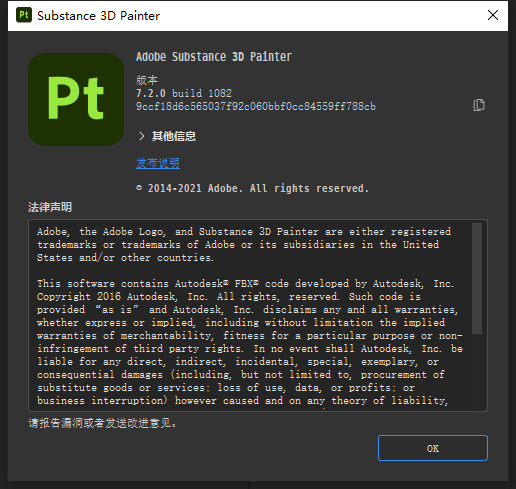Screen dimensions: 516x489
Task: Click the large green Pt application logo
Action: 76,99
